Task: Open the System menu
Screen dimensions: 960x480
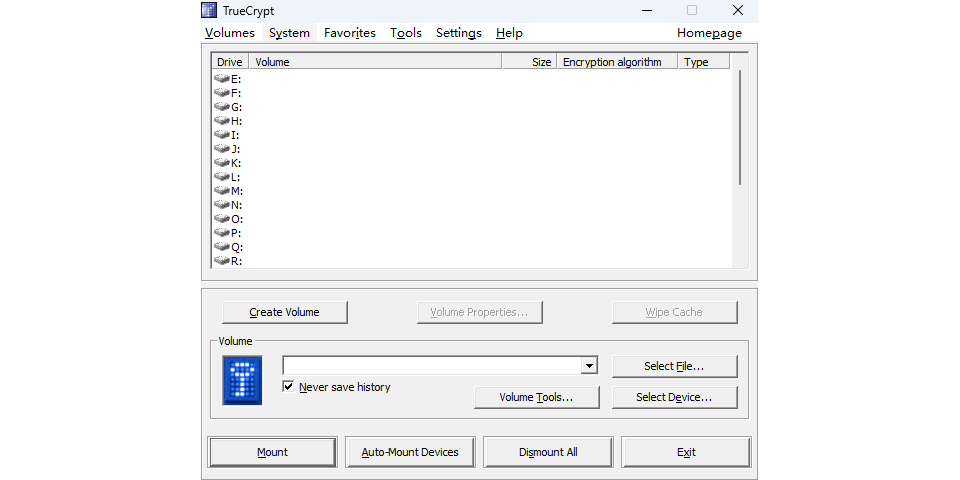Action: tap(289, 33)
